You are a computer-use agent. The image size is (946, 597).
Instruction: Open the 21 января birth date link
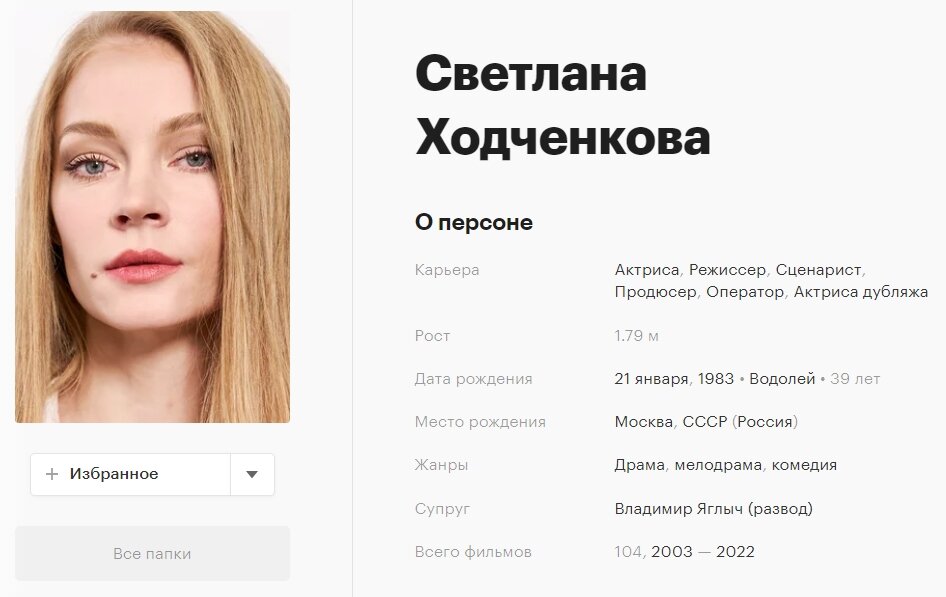coord(651,379)
